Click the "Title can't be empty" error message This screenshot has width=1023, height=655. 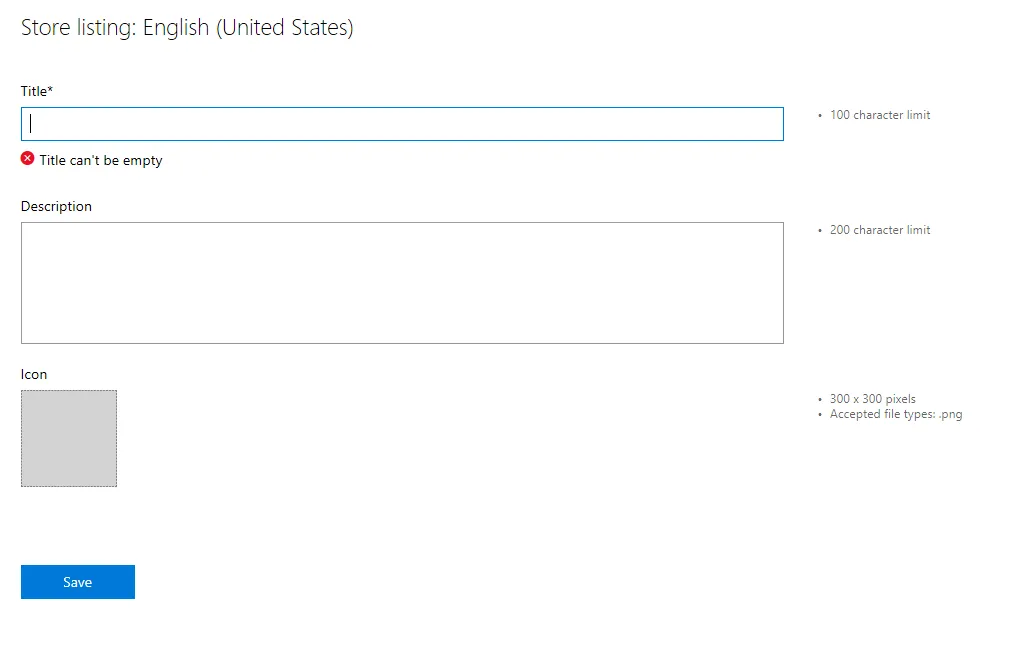click(100, 160)
